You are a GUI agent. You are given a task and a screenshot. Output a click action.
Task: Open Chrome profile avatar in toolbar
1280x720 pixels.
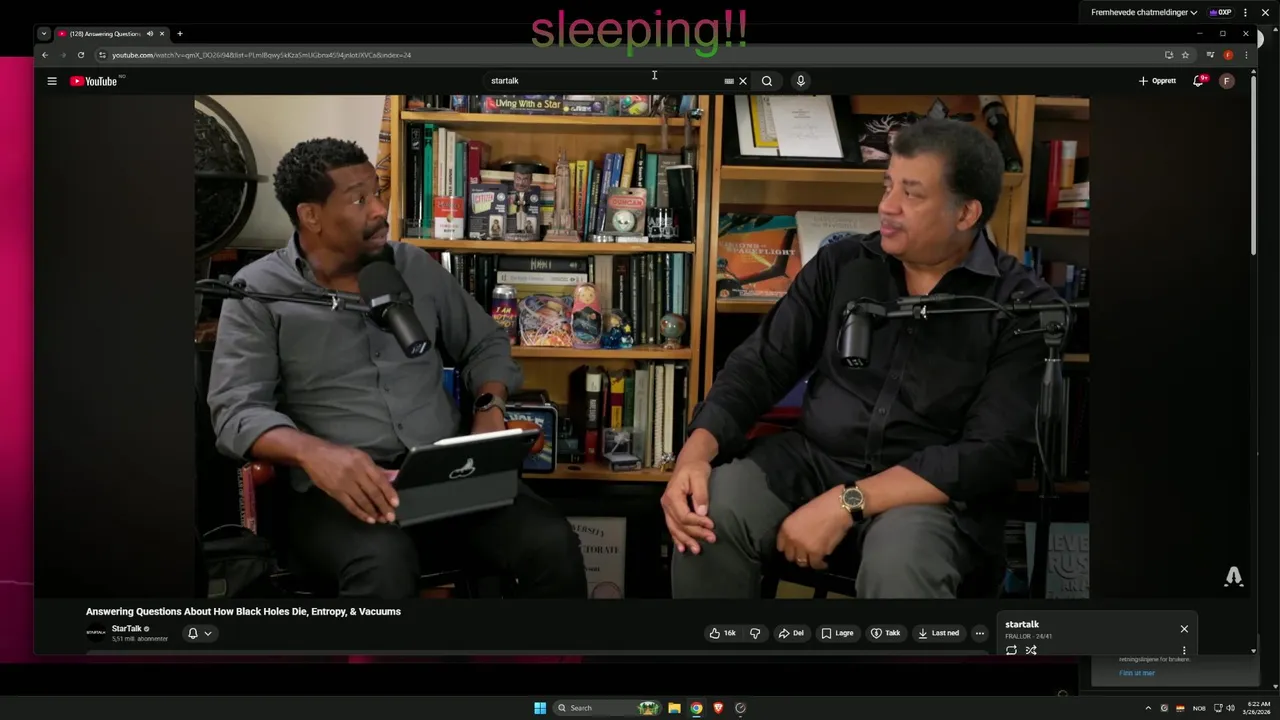tap(1228, 55)
